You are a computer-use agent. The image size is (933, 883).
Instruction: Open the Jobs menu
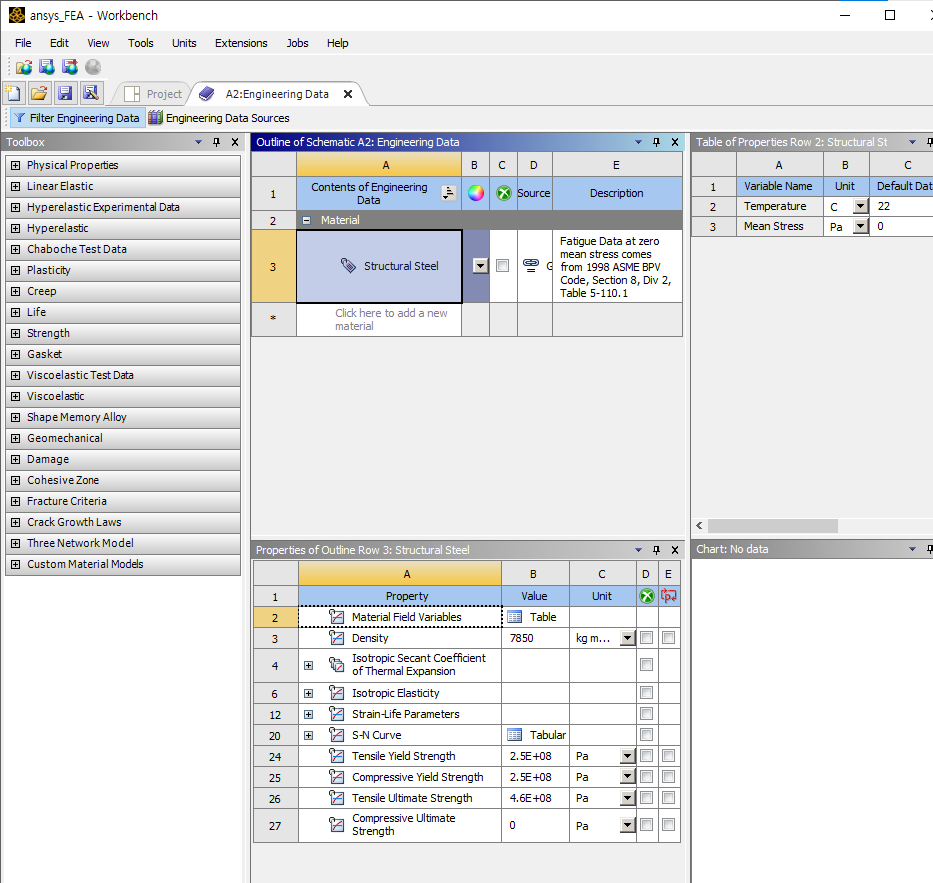pos(298,43)
